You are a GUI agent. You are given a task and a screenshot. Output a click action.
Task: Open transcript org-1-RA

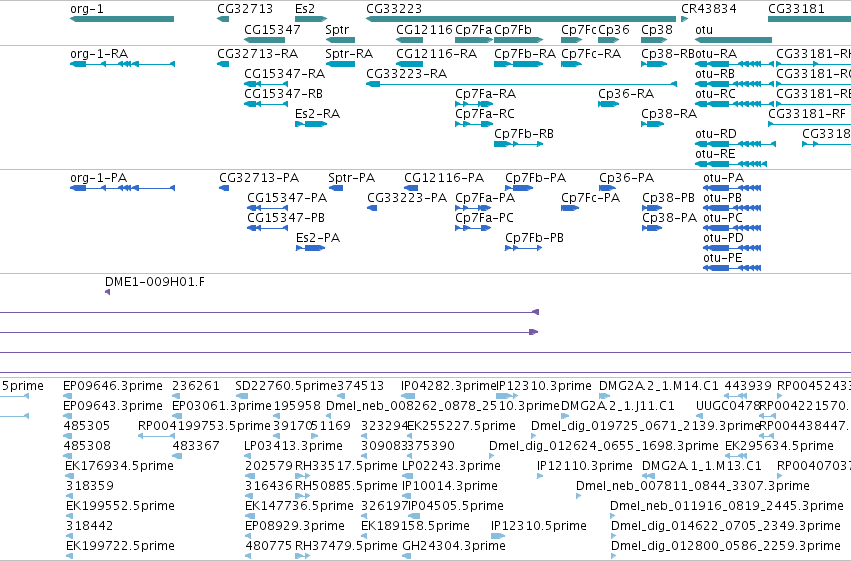[x=122, y=64]
